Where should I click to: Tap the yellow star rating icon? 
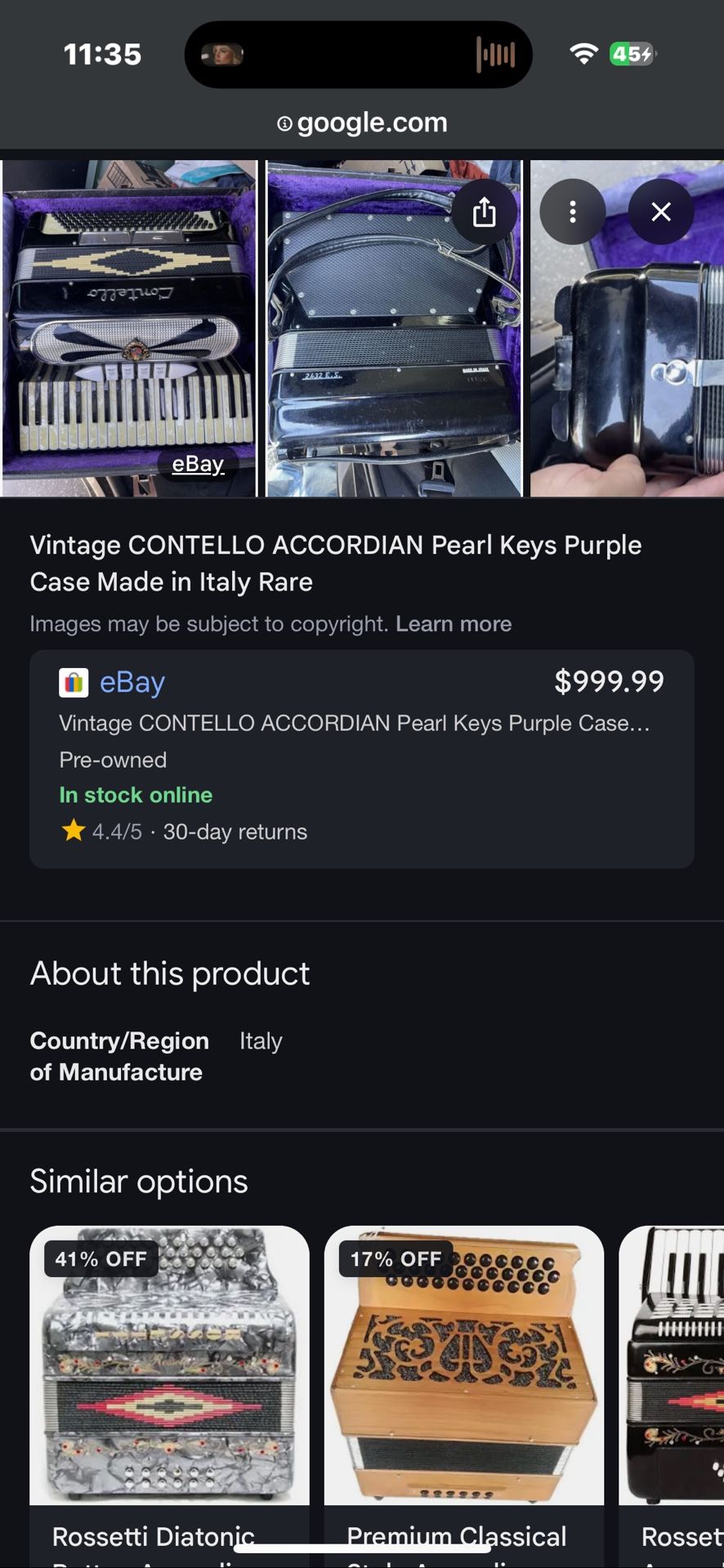(74, 831)
